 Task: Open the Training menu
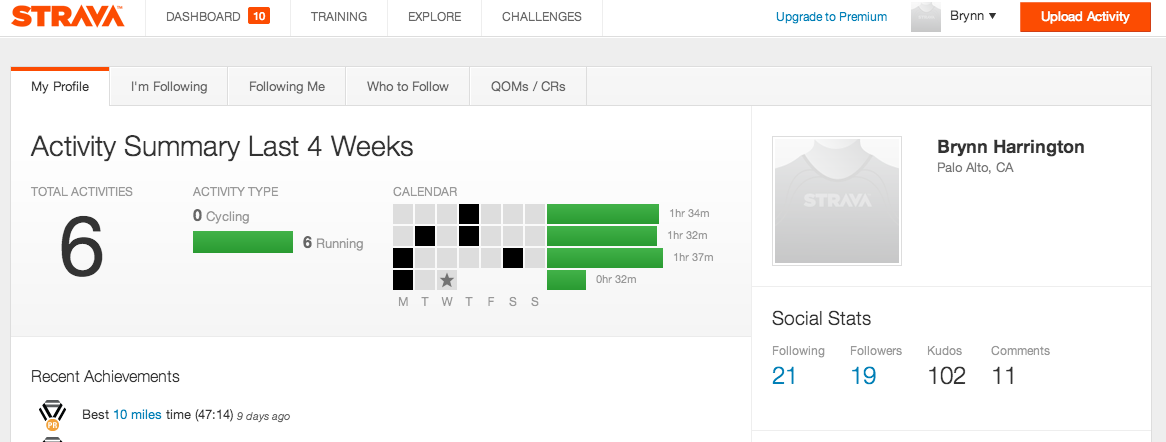click(x=338, y=17)
